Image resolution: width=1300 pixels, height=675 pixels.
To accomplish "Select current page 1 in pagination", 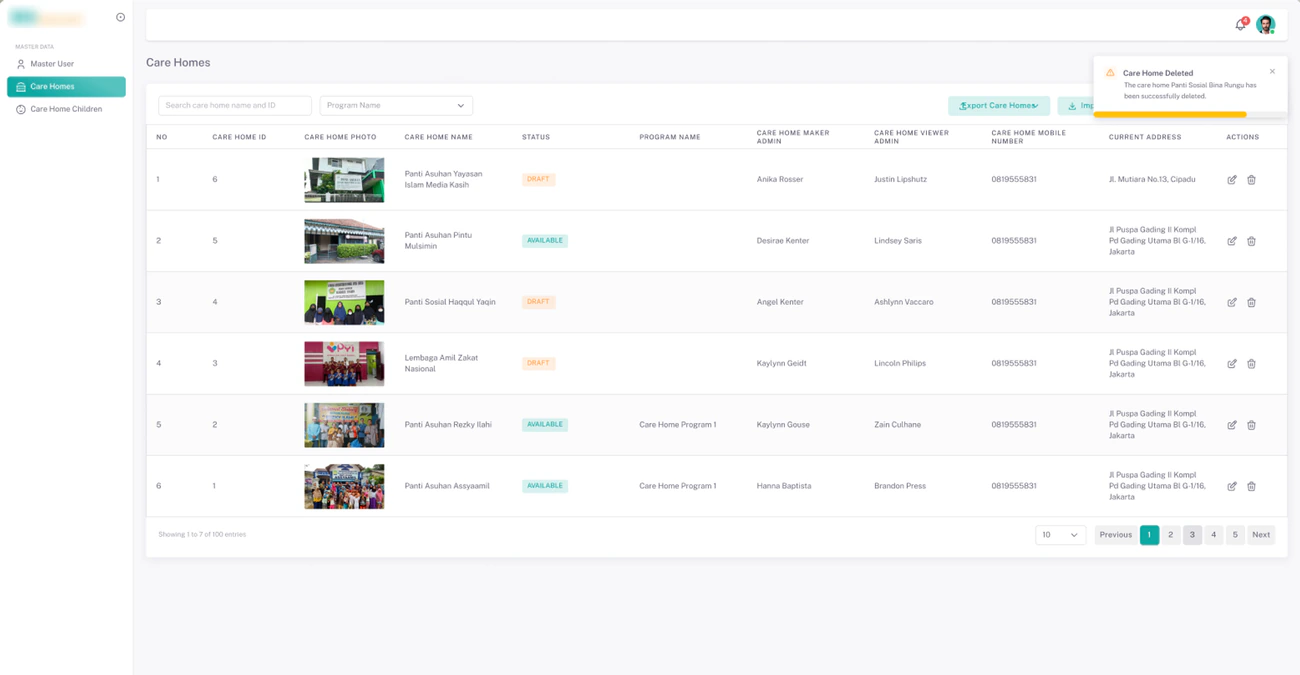I will click(1150, 535).
